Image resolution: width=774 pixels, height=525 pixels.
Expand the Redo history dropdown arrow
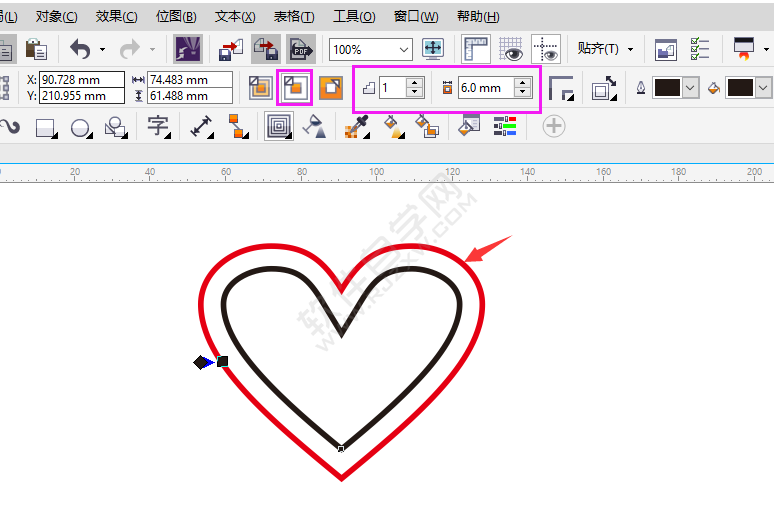pyautogui.click(x=152, y=49)
